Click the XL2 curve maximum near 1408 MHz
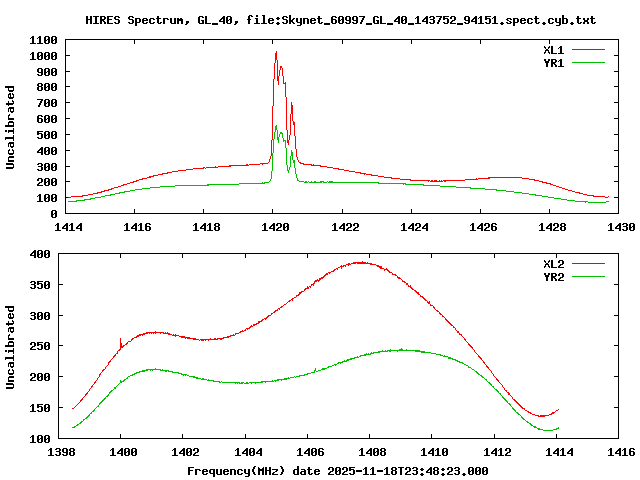The height and width of the screenshot is (480, 640). pyautogui.click(x=360, y=263)
